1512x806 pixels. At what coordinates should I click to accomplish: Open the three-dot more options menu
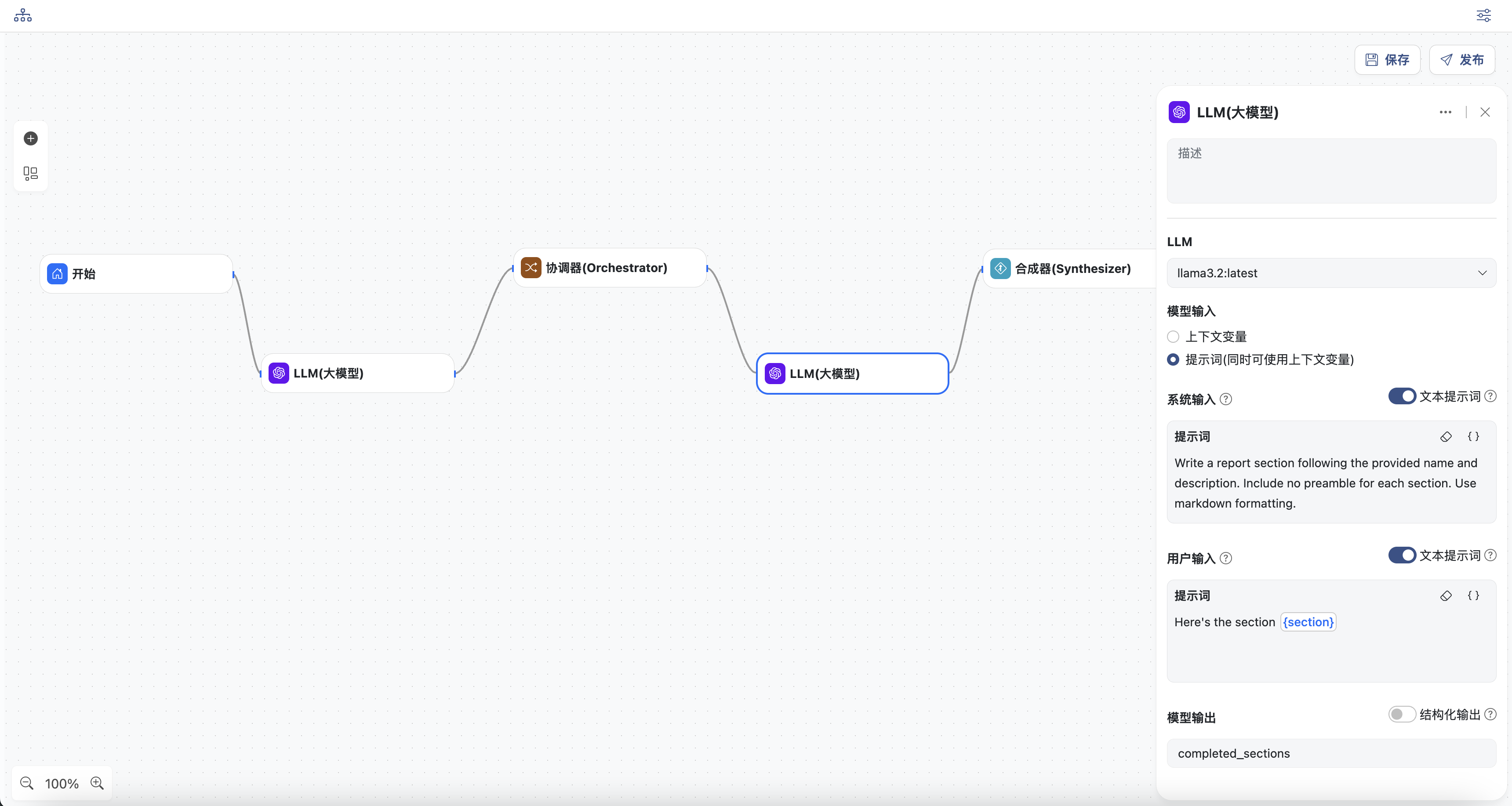coord(1445,112)
